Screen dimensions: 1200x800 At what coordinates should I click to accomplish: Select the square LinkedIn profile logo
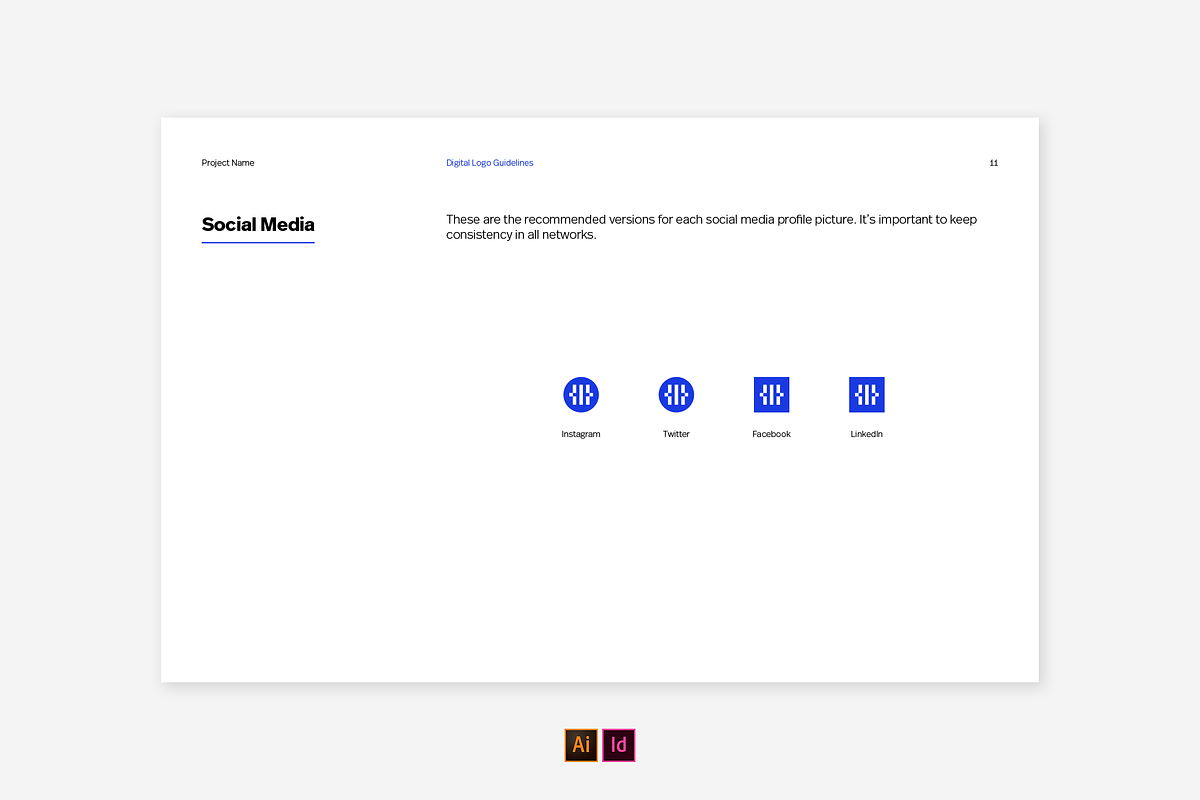pyautogui.click(x=866, y=395)
